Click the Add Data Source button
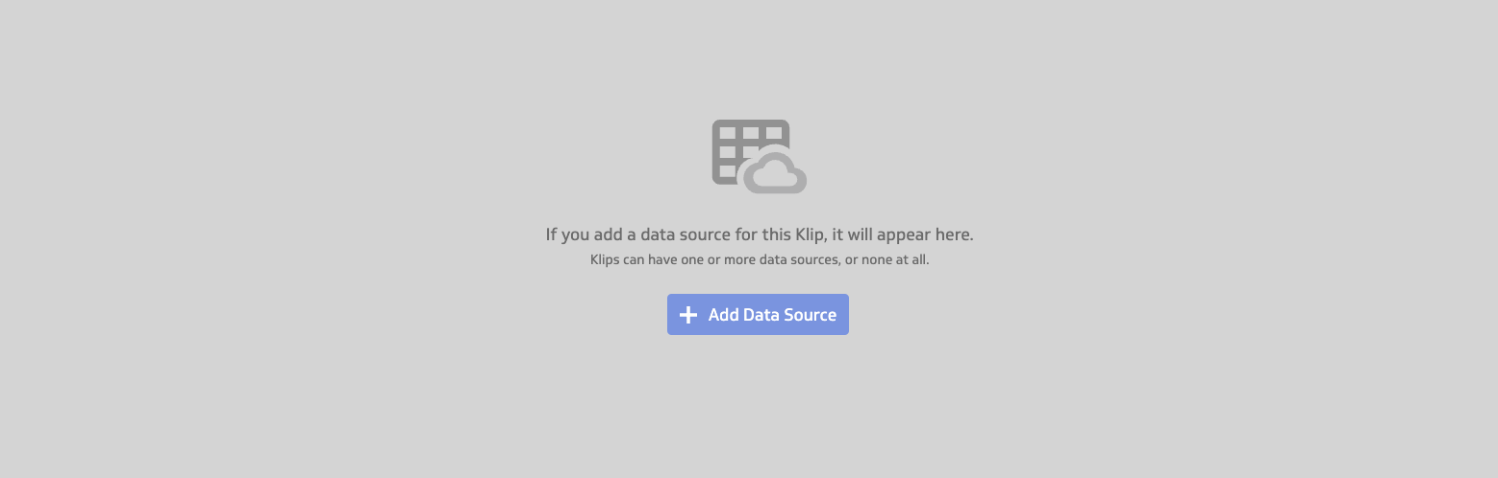Screen dimensions: 1498x478 tap(758, 314)
